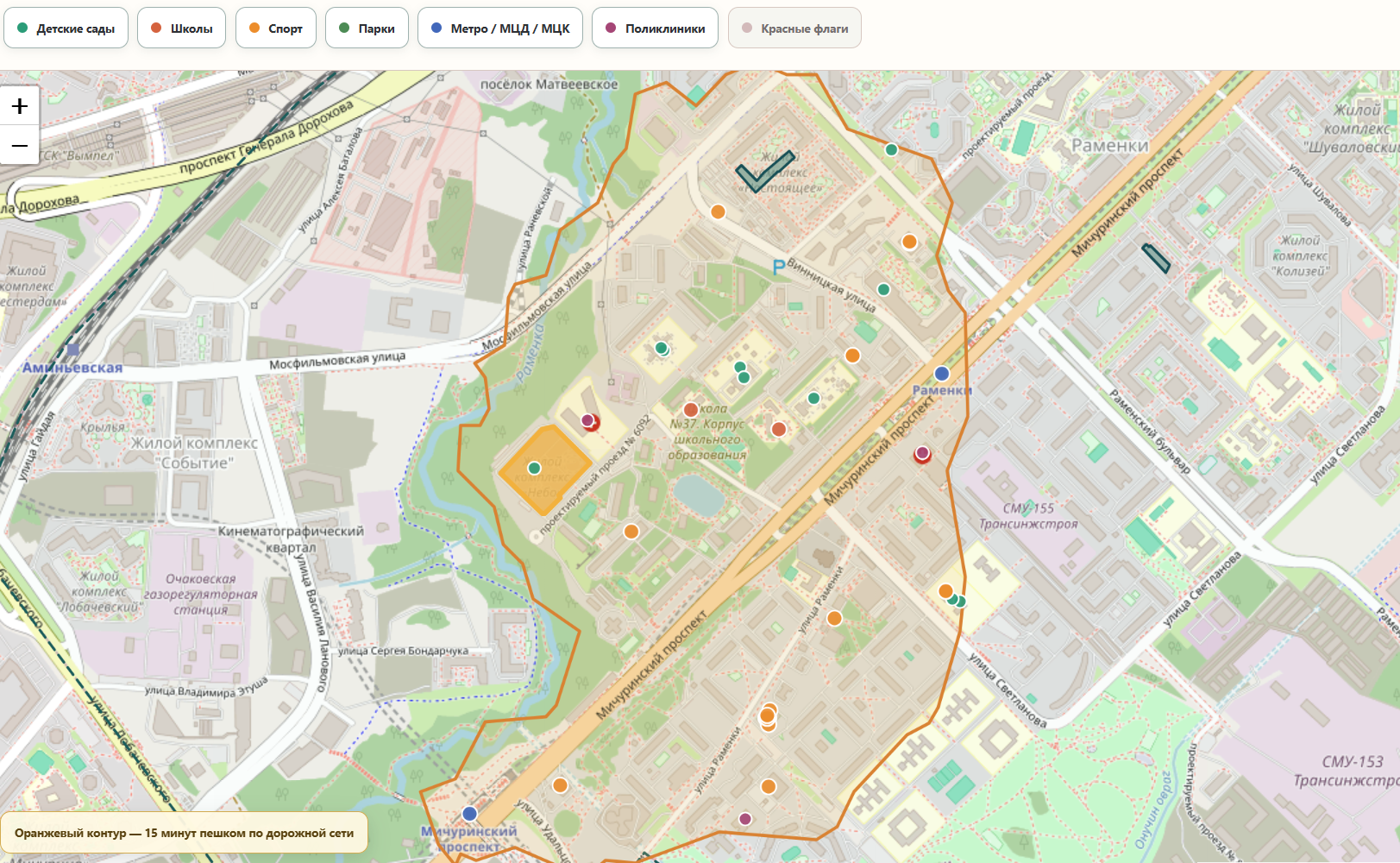Click the orange sport marker beside the улица Раменки label

click(x=834, y=618)
